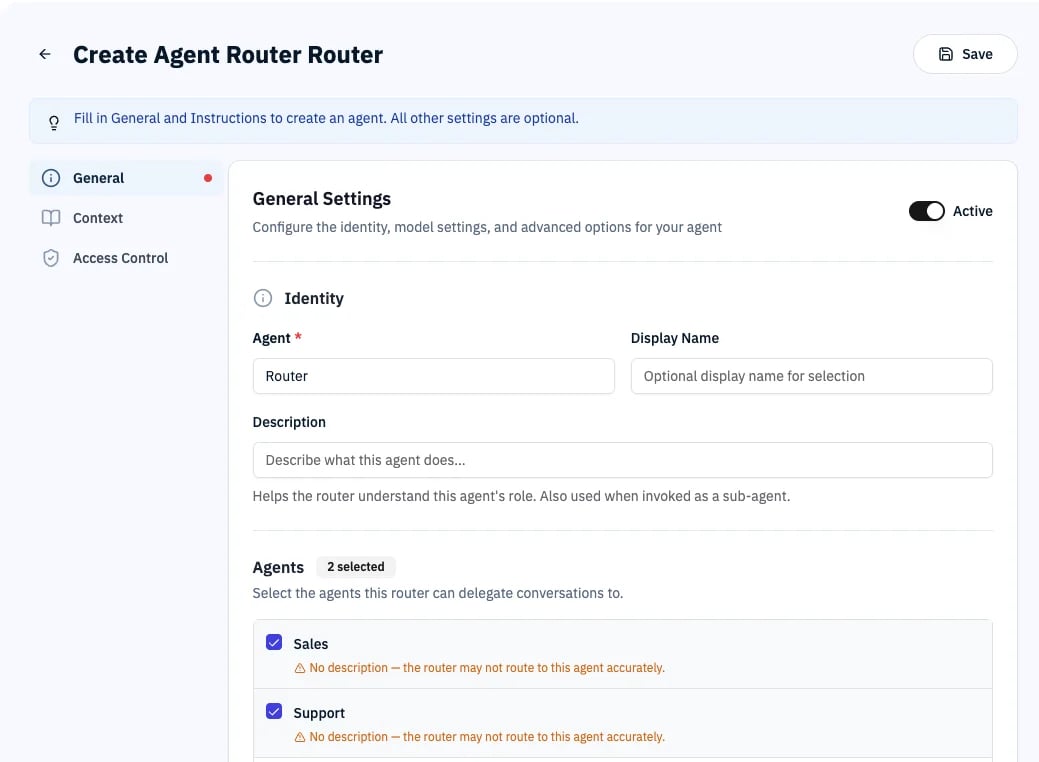The image size is (1039, 762).
Task: Click the 'Sales' agent label
Action: click(x=311, y=644)
